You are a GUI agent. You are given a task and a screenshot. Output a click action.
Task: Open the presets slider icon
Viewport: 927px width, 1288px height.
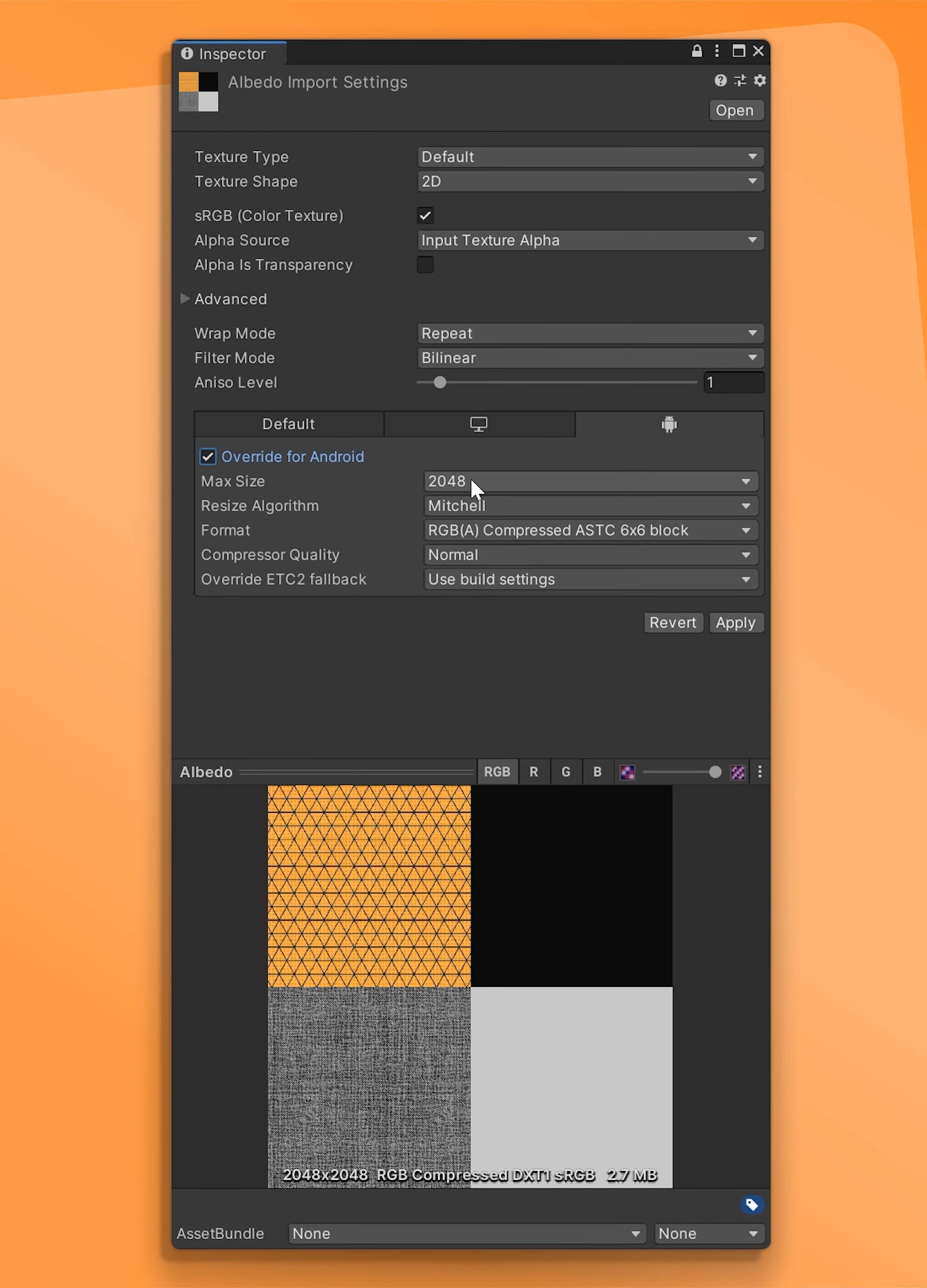(740, 80)
